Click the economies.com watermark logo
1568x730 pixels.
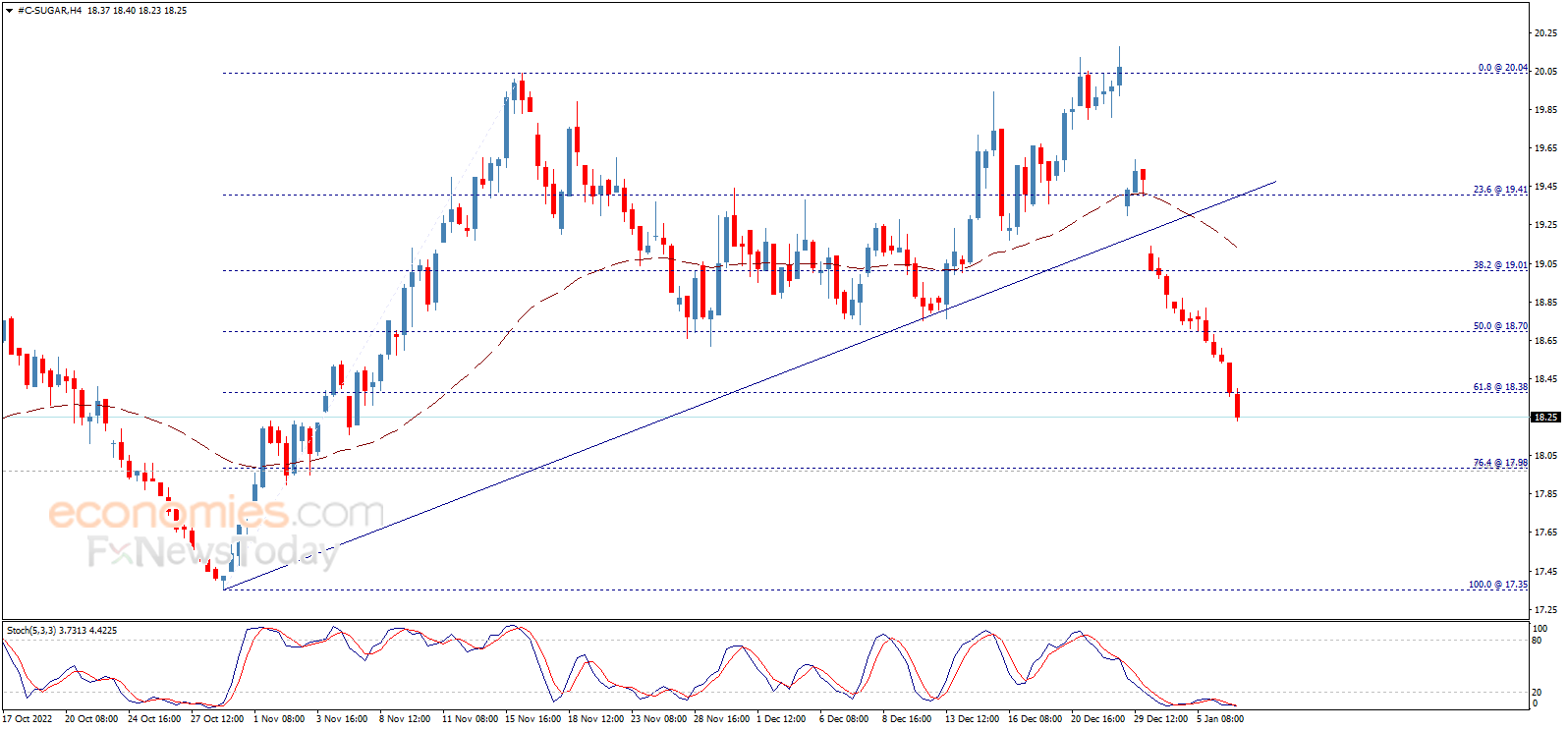pos(216,513)
